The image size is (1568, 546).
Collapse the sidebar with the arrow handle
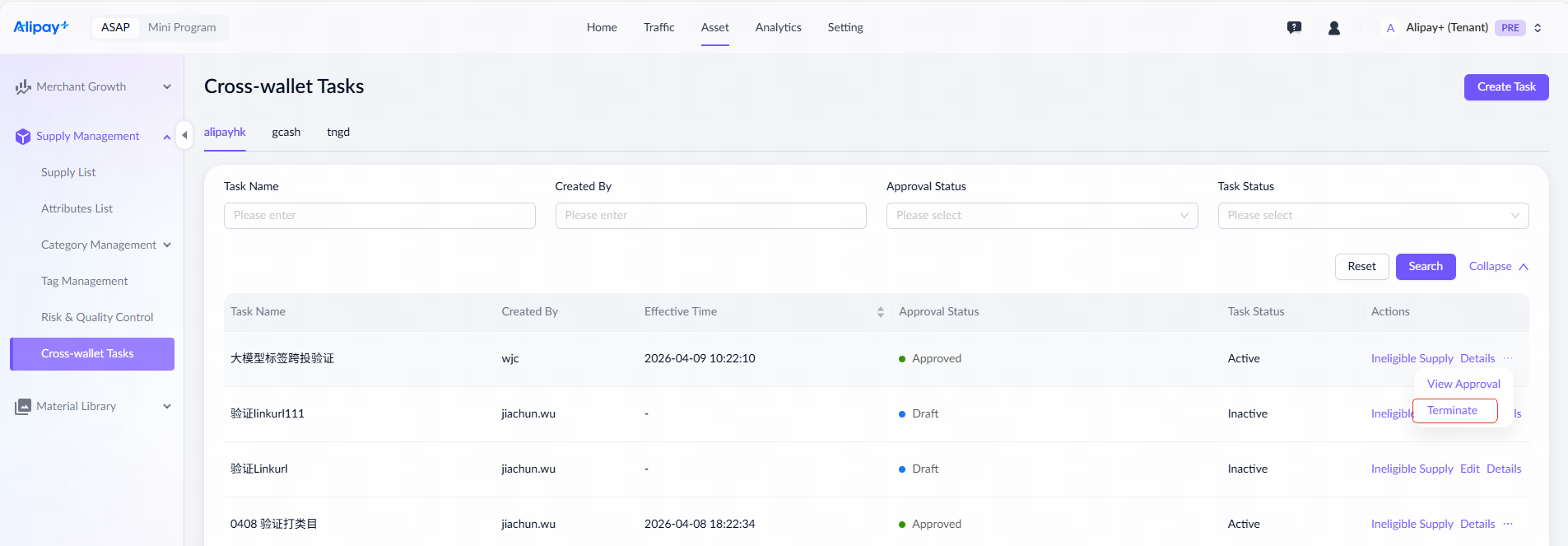(184, 135)
